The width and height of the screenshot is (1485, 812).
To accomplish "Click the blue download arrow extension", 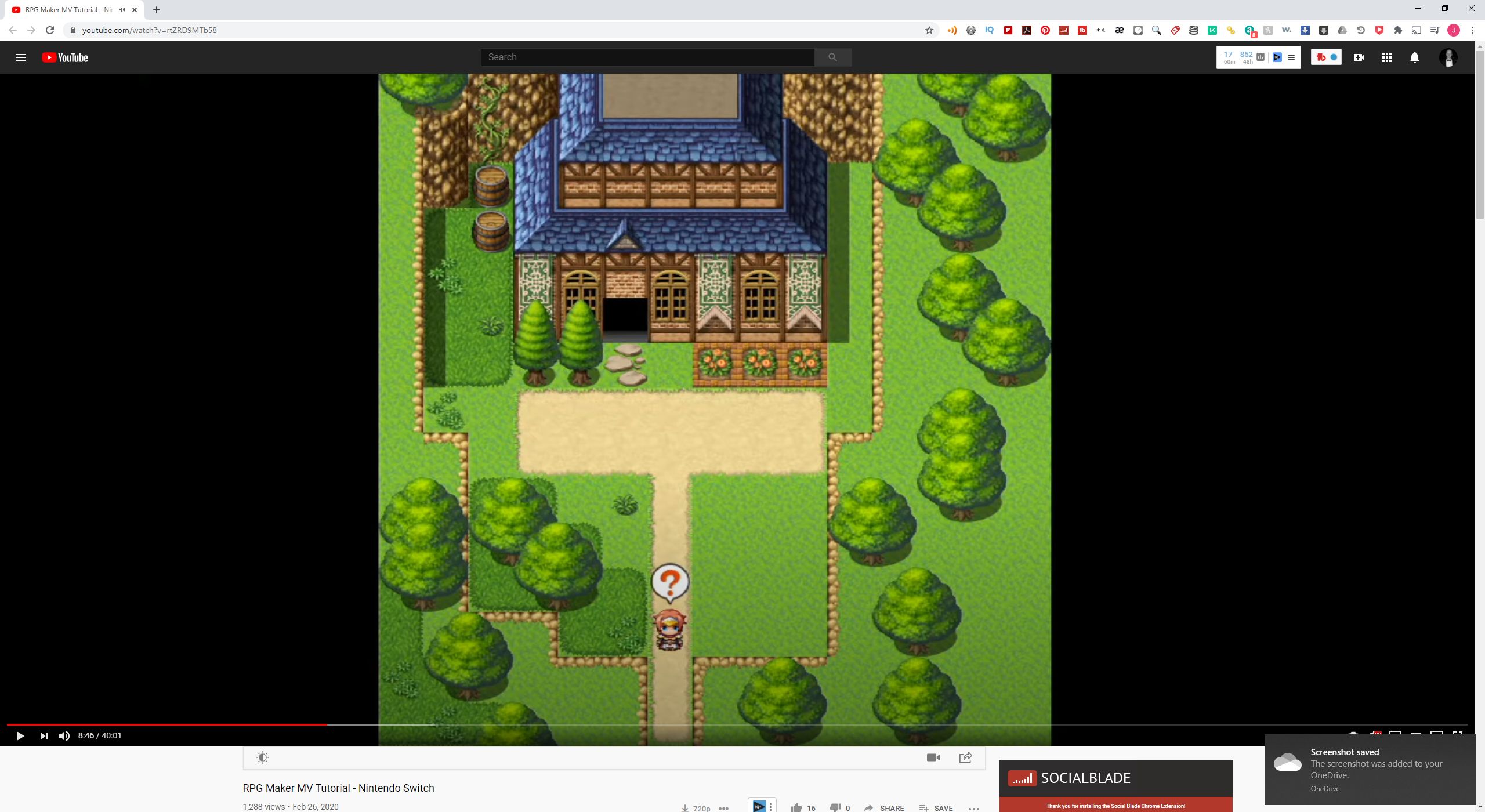I will point(1305,30).
